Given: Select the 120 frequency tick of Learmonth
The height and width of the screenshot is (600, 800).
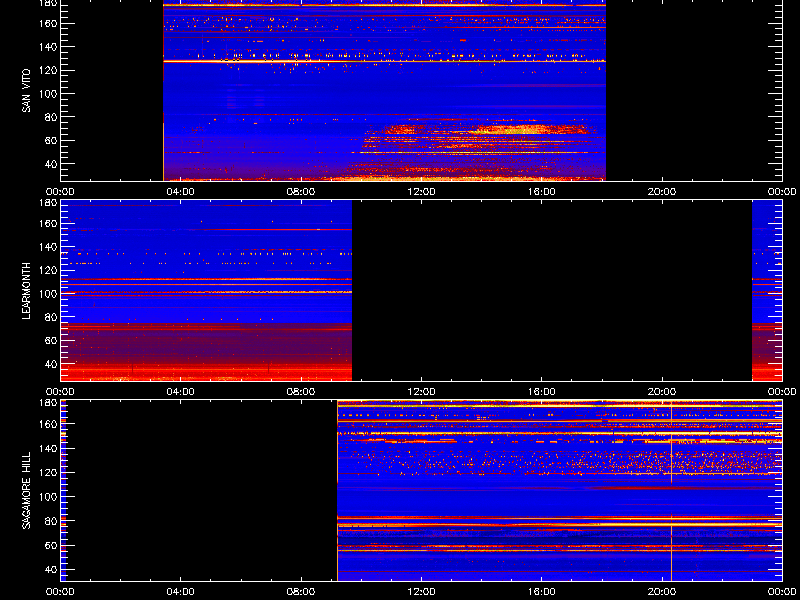Looking at the screenshot, I should (50, 270).
